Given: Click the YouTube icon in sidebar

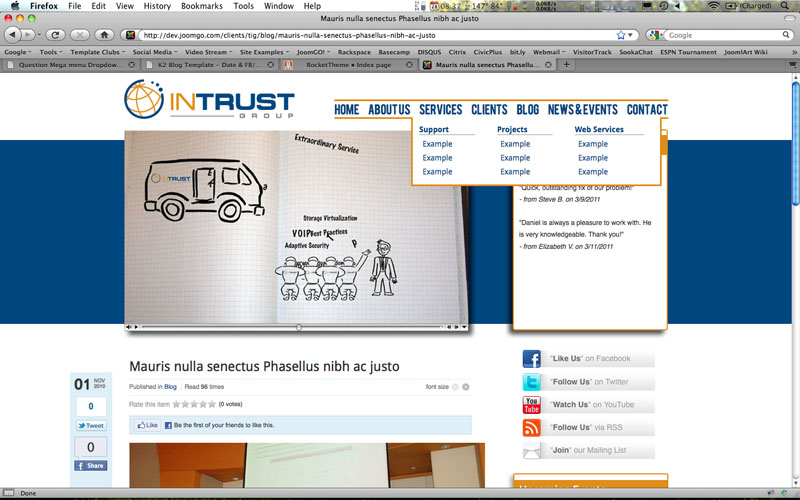Looking at the screenshot, I should (532, 405).
